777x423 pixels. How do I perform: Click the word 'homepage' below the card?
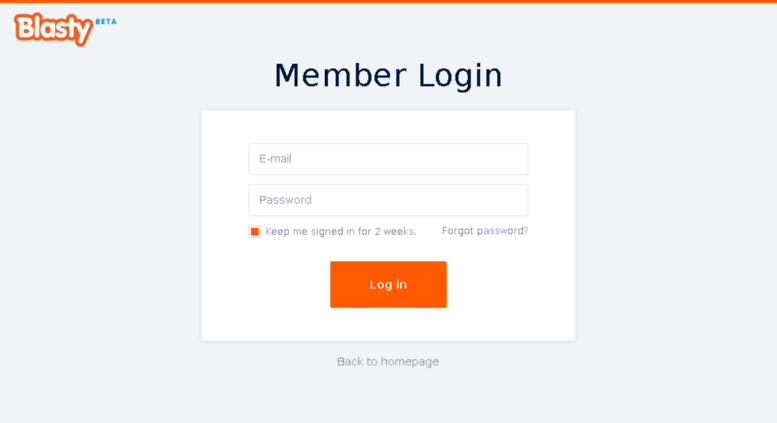410,362
